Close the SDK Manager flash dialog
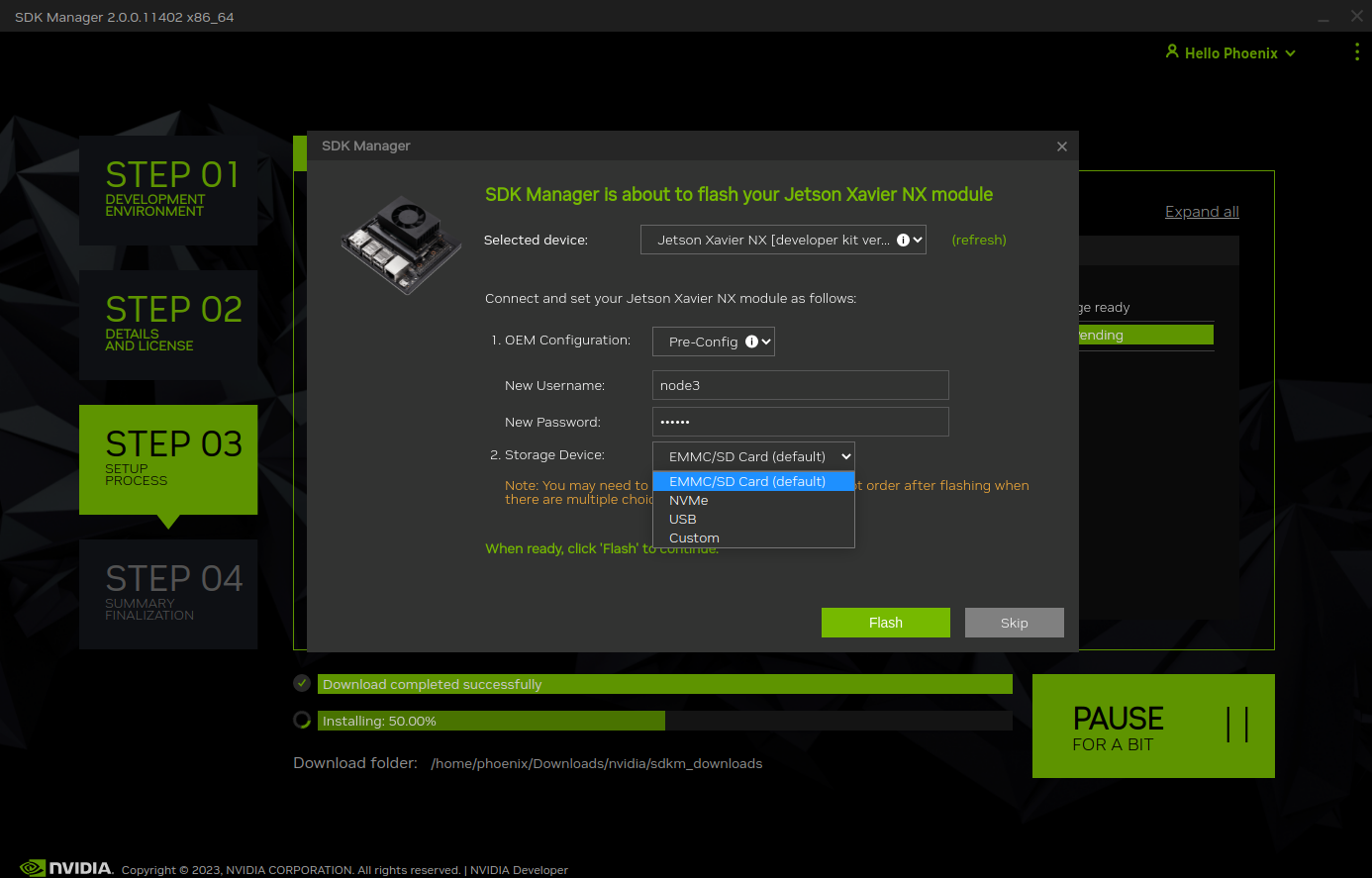The width and height of the screenshot is (1372, 878). (1062, 146)
